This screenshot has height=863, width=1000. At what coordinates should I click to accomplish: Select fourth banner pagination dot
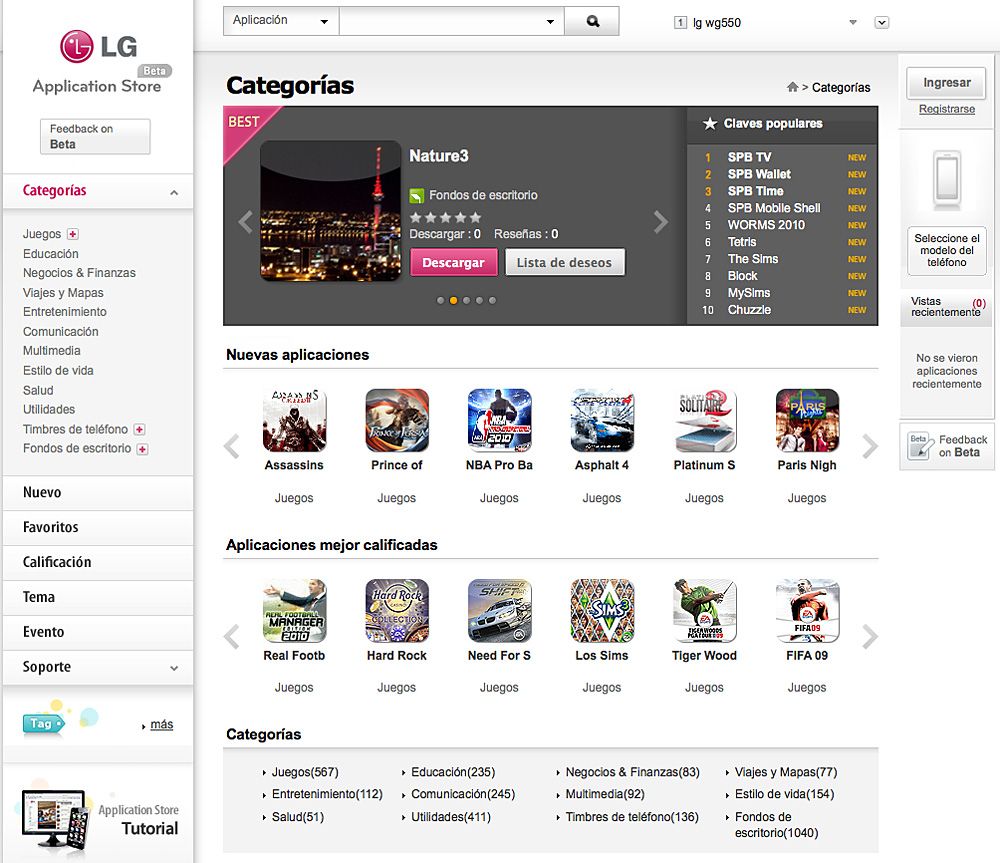480,300
